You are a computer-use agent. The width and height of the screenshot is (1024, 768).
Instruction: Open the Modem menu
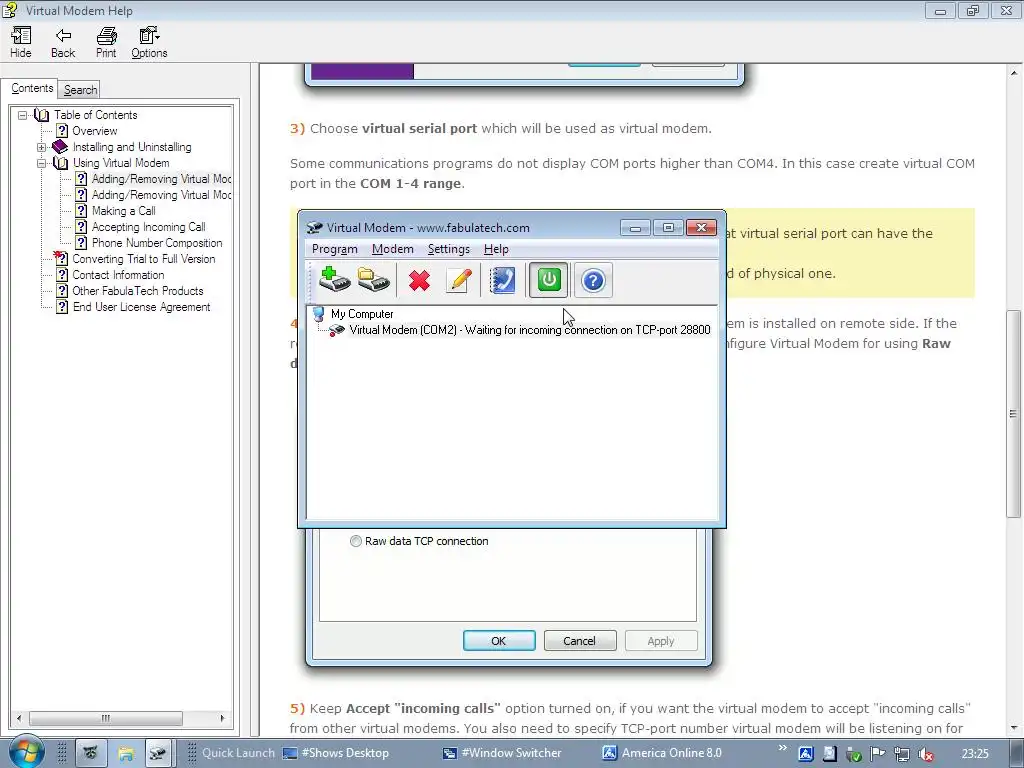click(392, 249)
